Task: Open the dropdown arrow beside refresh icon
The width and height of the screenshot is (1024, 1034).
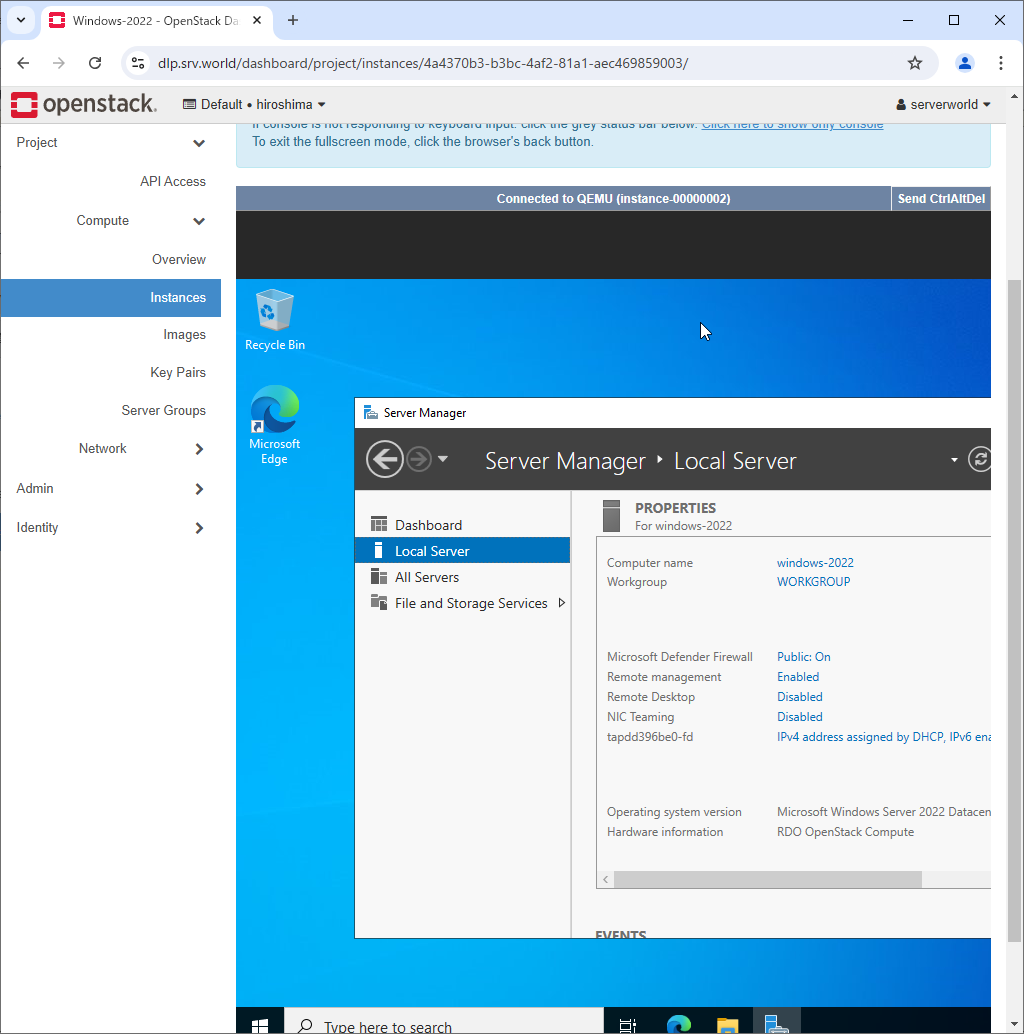Action: point(953,460)
